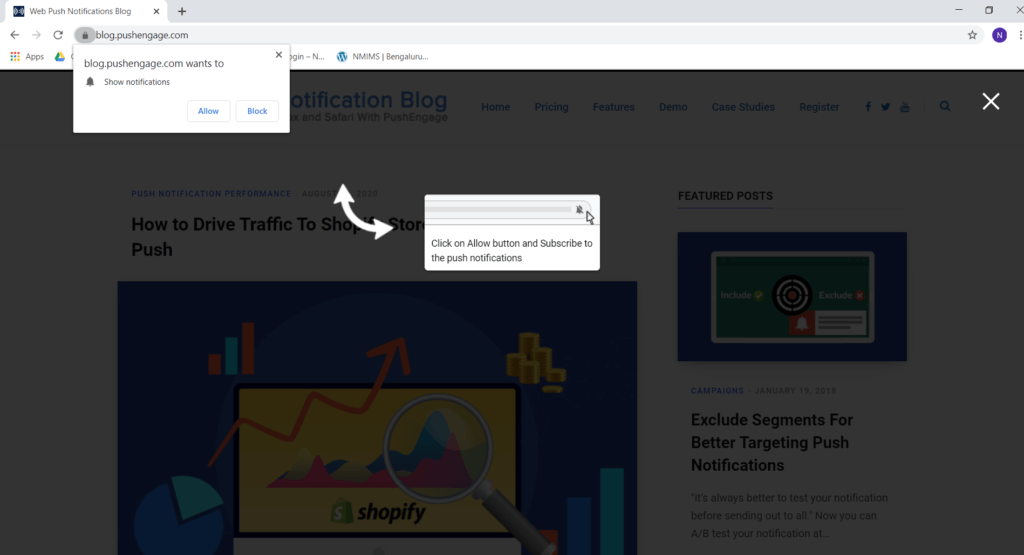The width and height of the screenshot is (1024, 555).
Task: Open a new tab with the plus icon
Action: pyautogui.click(x=182, y=11)
